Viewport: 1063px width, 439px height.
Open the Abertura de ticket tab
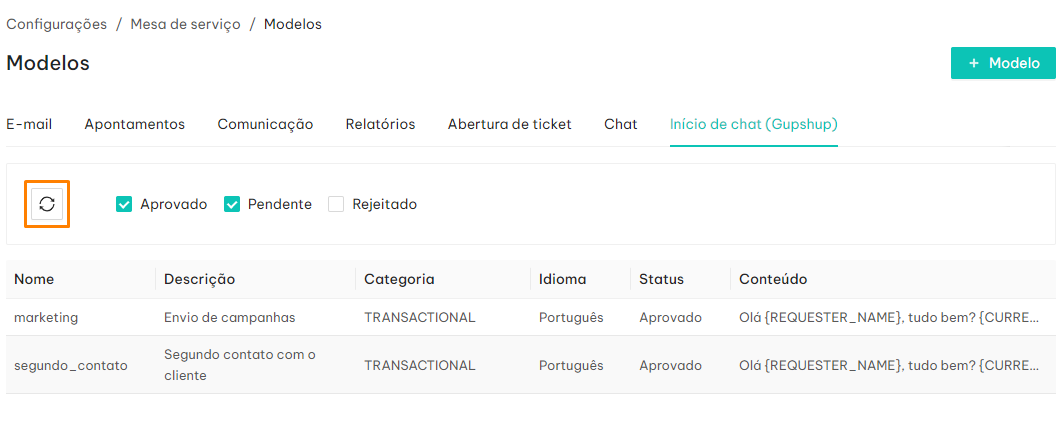(x=510, y=125)
